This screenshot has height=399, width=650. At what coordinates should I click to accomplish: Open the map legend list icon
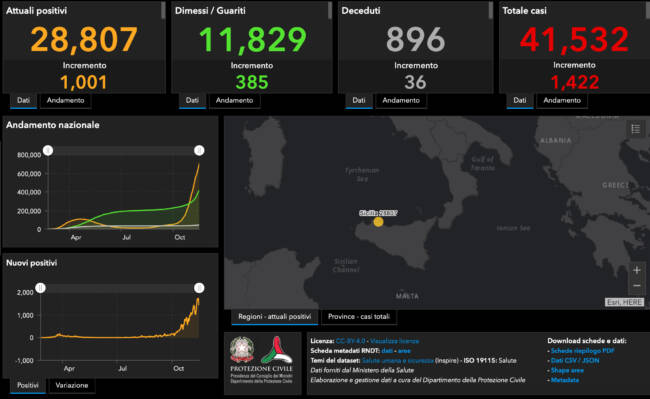tap(635, 129)
